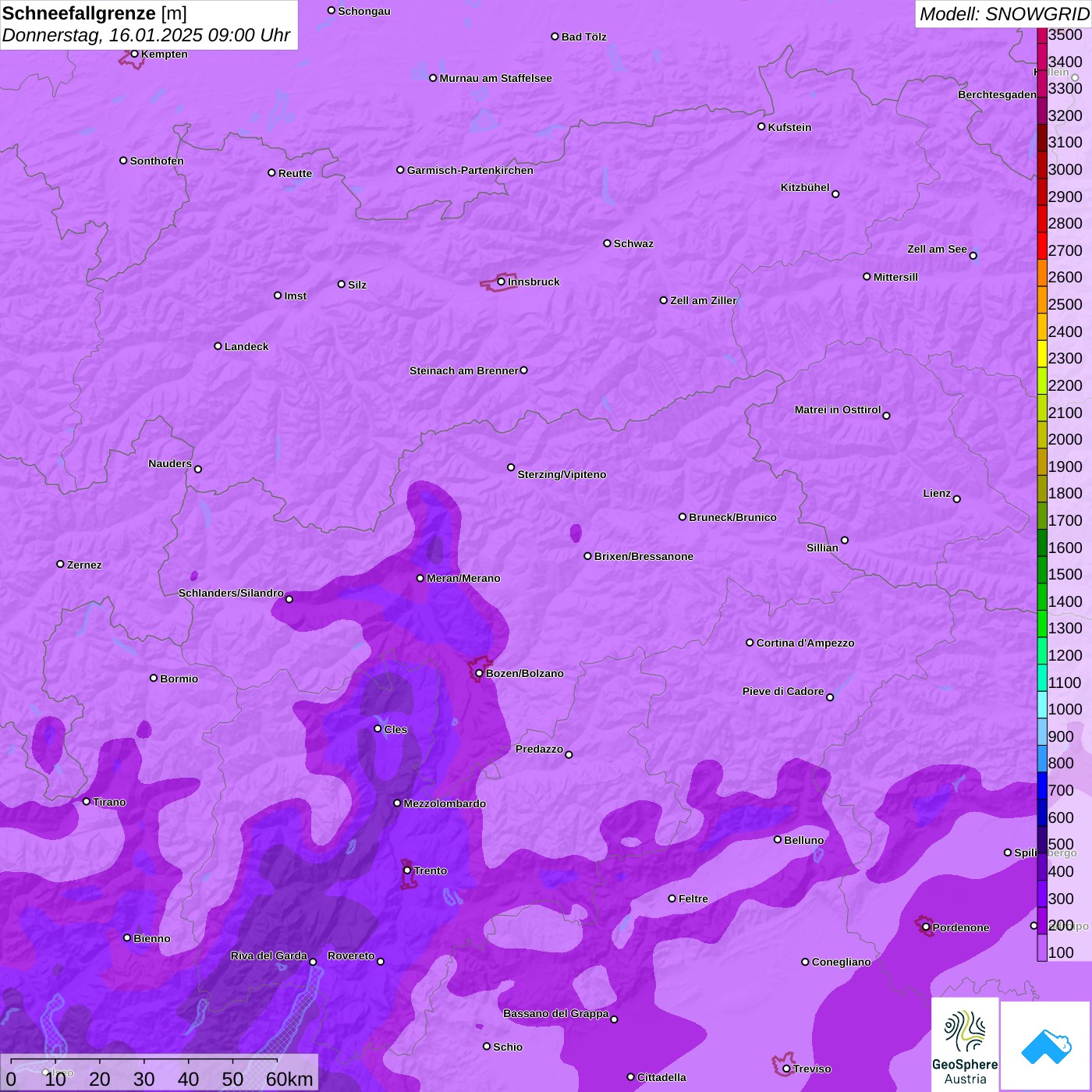This screenshot has height=1092, width=1092.
Task: Click the Schwaz marker dot
Action: pos(607,243)
